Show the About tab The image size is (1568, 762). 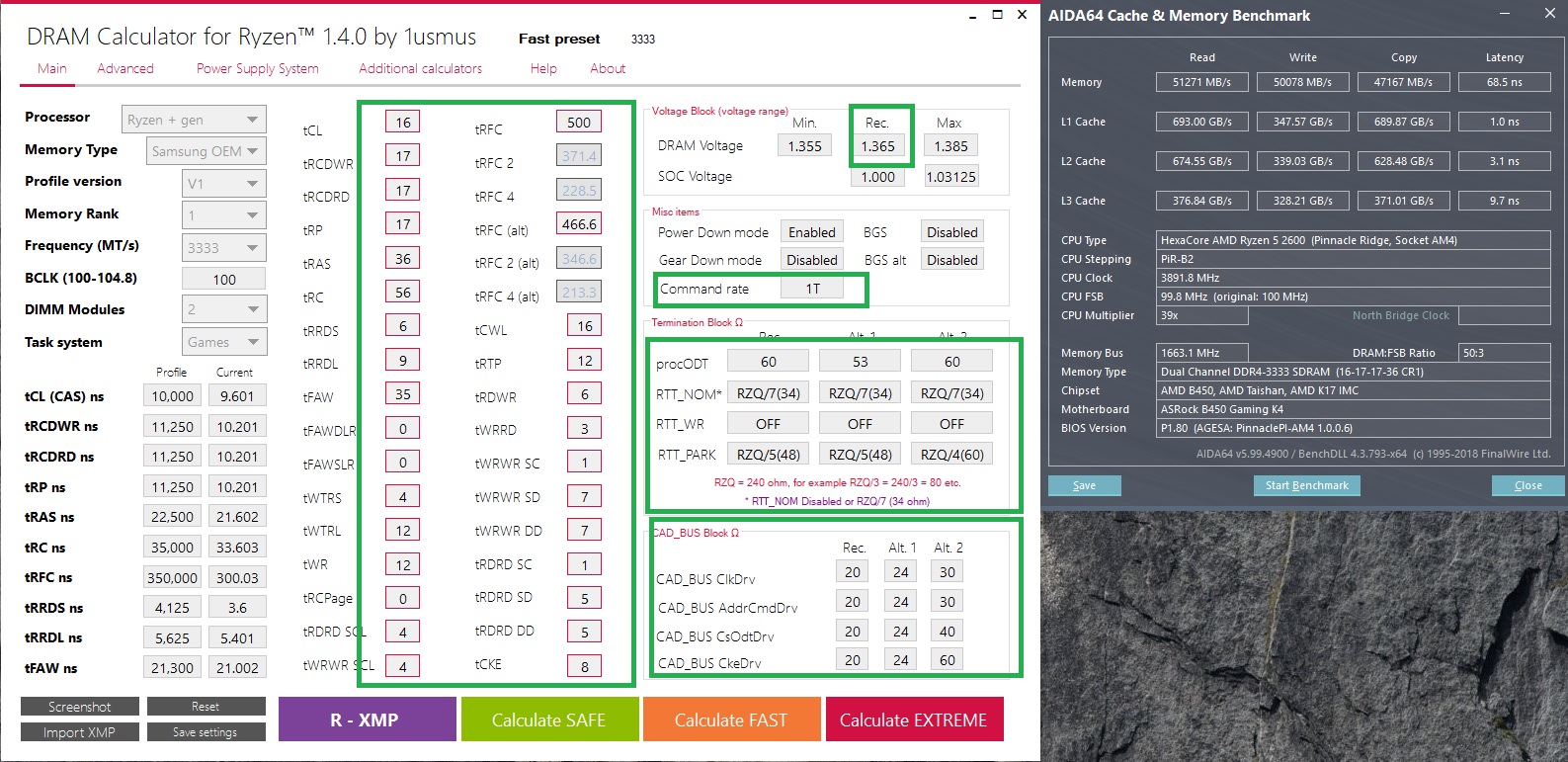coord(608,68)
